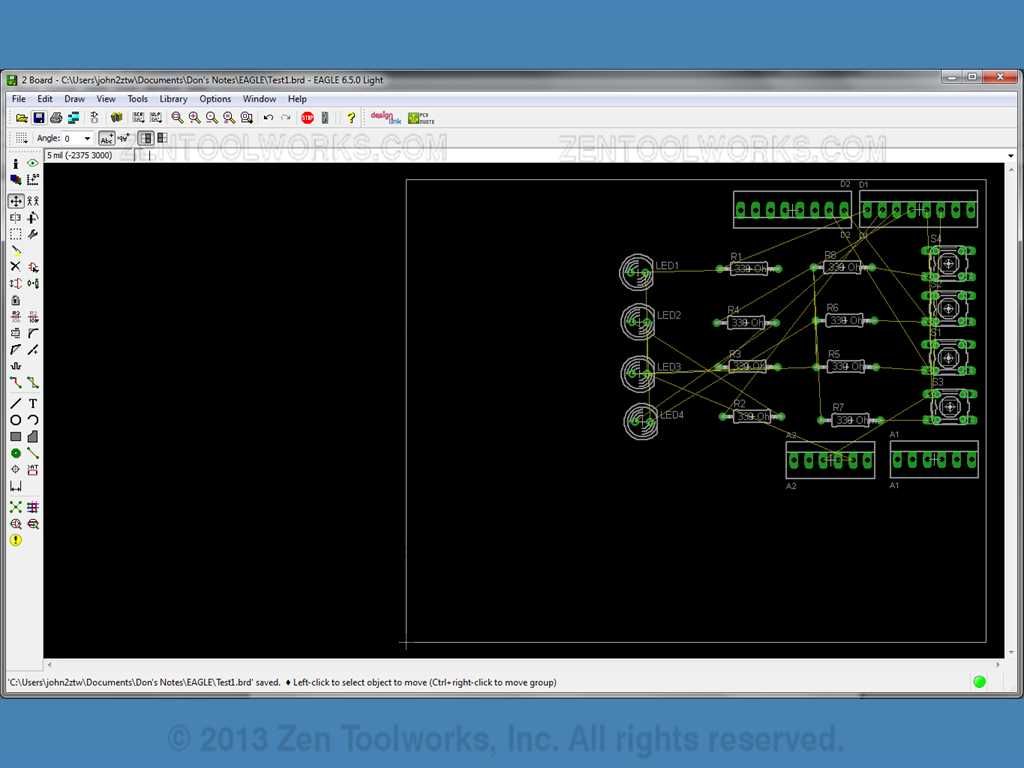This screenshot has width=1024, height=768.
Task: Select the Miter tool
Action: pyautogui.click(x=33, y=333)
